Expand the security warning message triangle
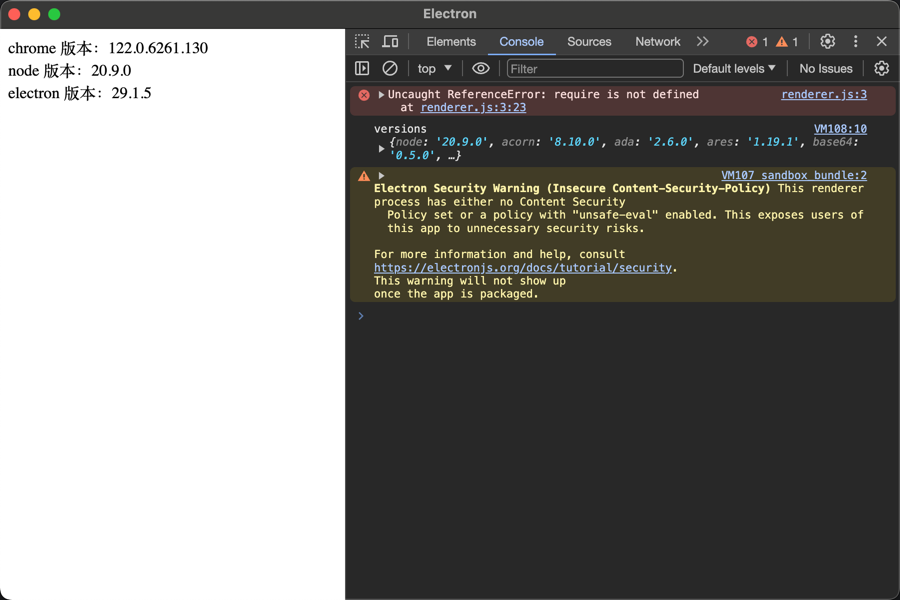The image size is (900, 600). tap(381, 176)
